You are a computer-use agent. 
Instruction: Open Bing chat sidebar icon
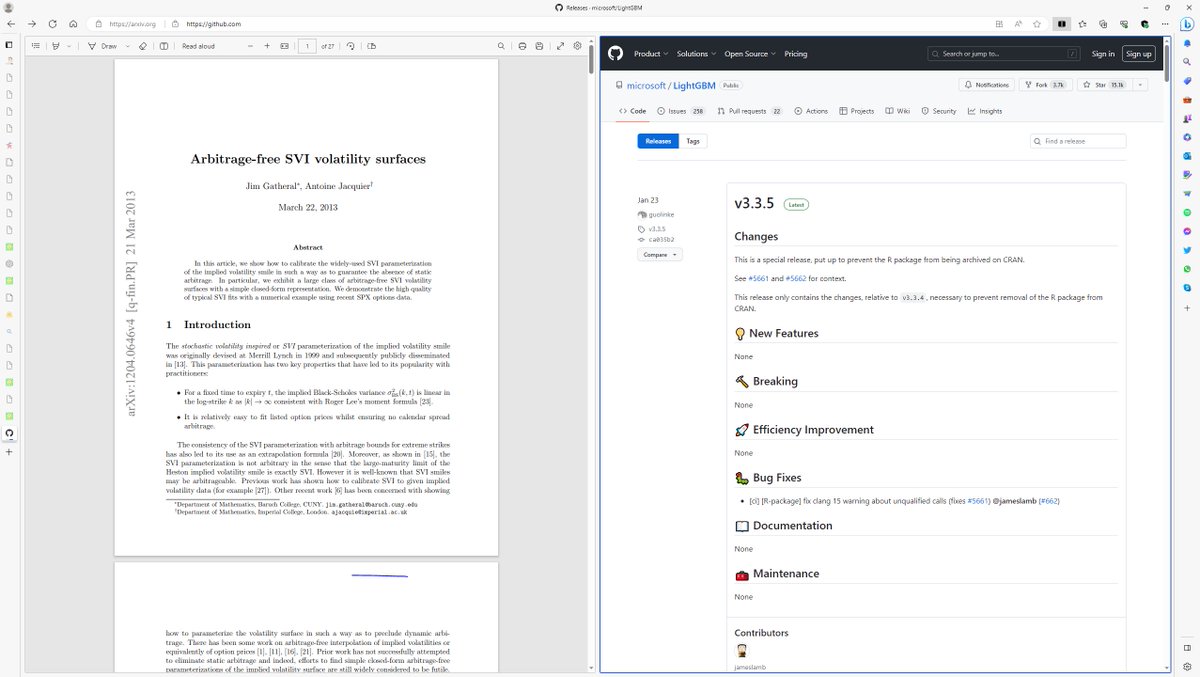1187,23
